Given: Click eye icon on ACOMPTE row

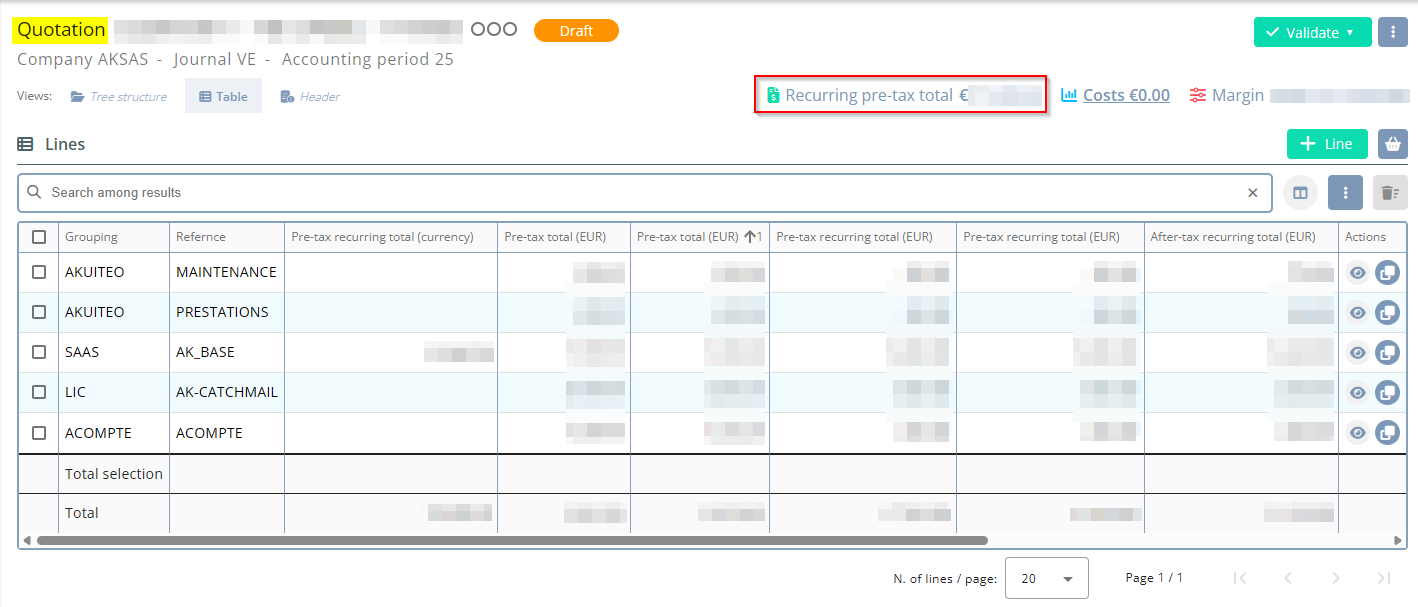Looking at the screenshot, I should click(1357, 433).
